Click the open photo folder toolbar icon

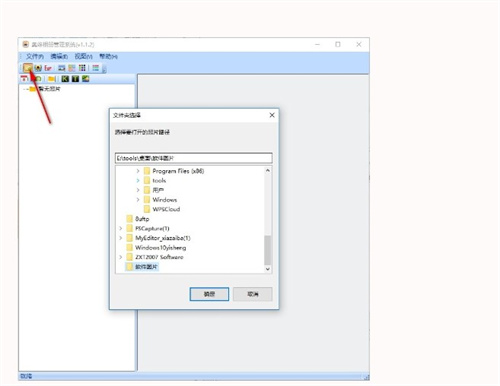click(28, 68)
